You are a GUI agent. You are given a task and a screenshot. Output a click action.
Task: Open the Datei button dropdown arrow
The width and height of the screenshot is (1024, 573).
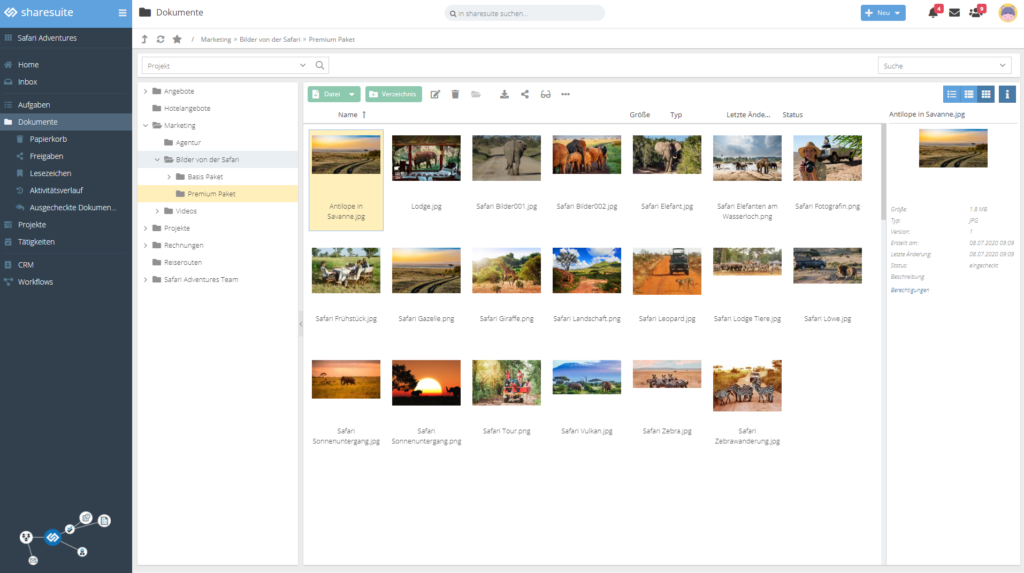click(352, 94)
